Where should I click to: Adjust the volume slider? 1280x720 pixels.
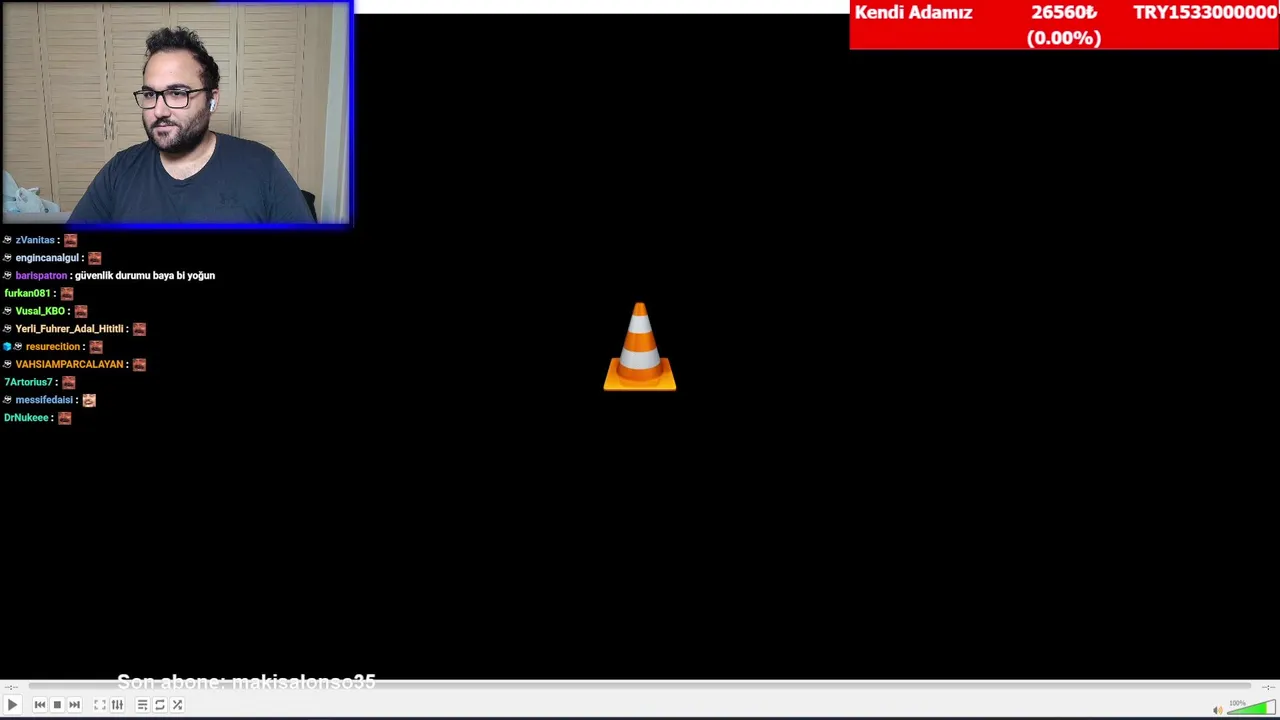[1251, 708]
